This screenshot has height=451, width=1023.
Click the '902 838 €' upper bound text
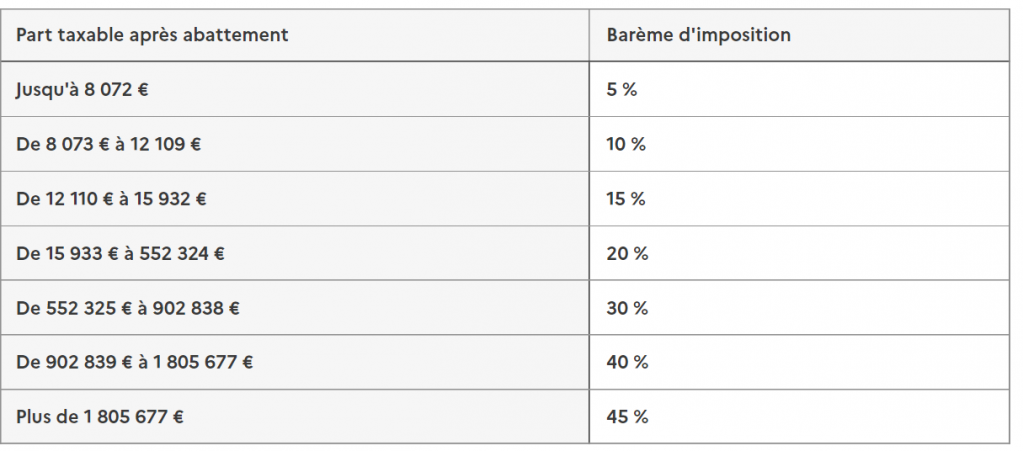point(196,307)
